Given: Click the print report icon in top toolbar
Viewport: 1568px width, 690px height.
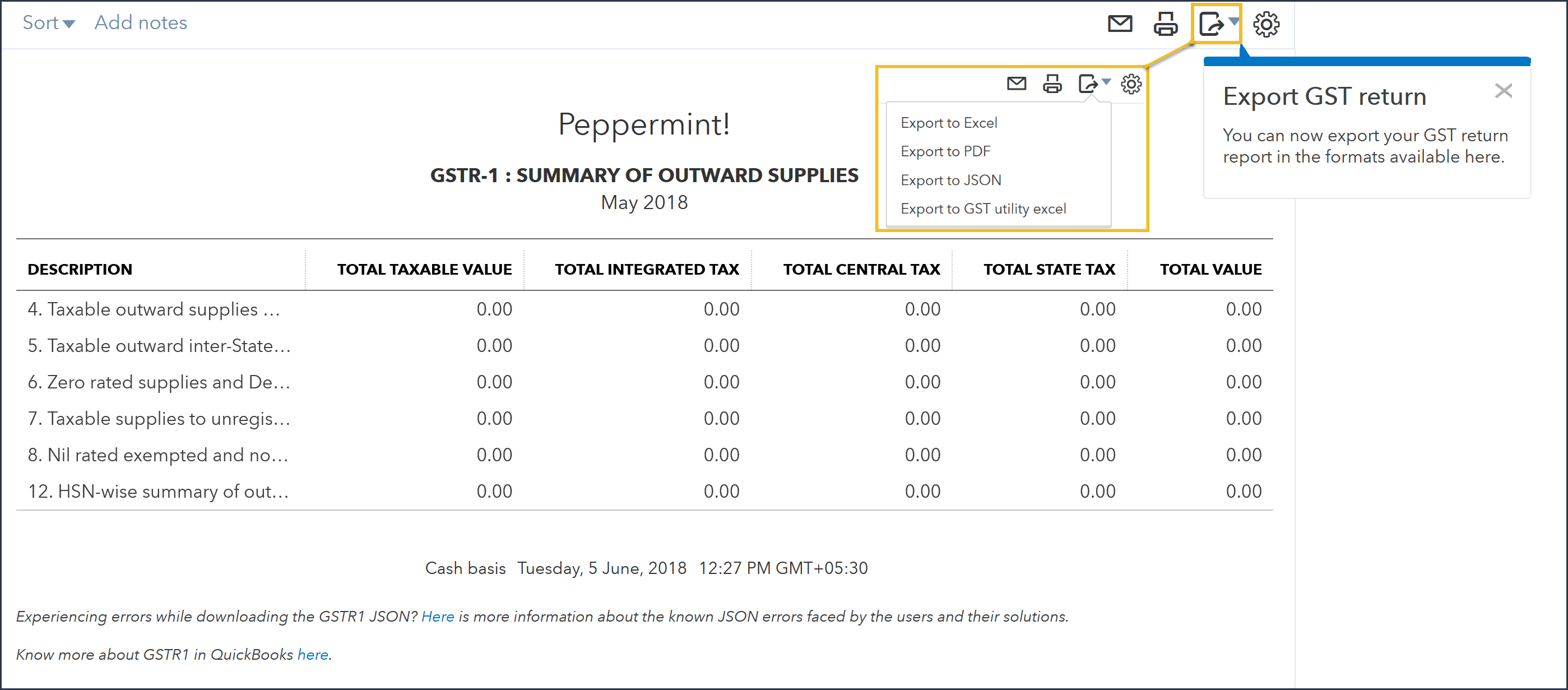Looking at the screenshot, I should click(x=1165, y=24).
